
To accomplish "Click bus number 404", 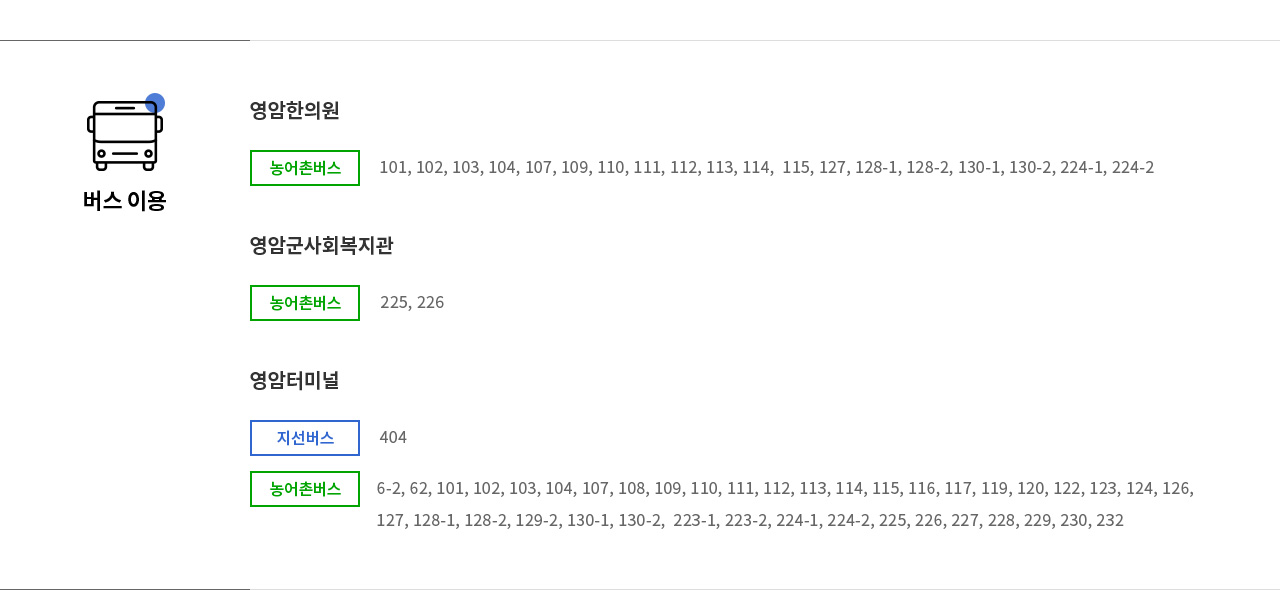I will [x=393, y=438].
